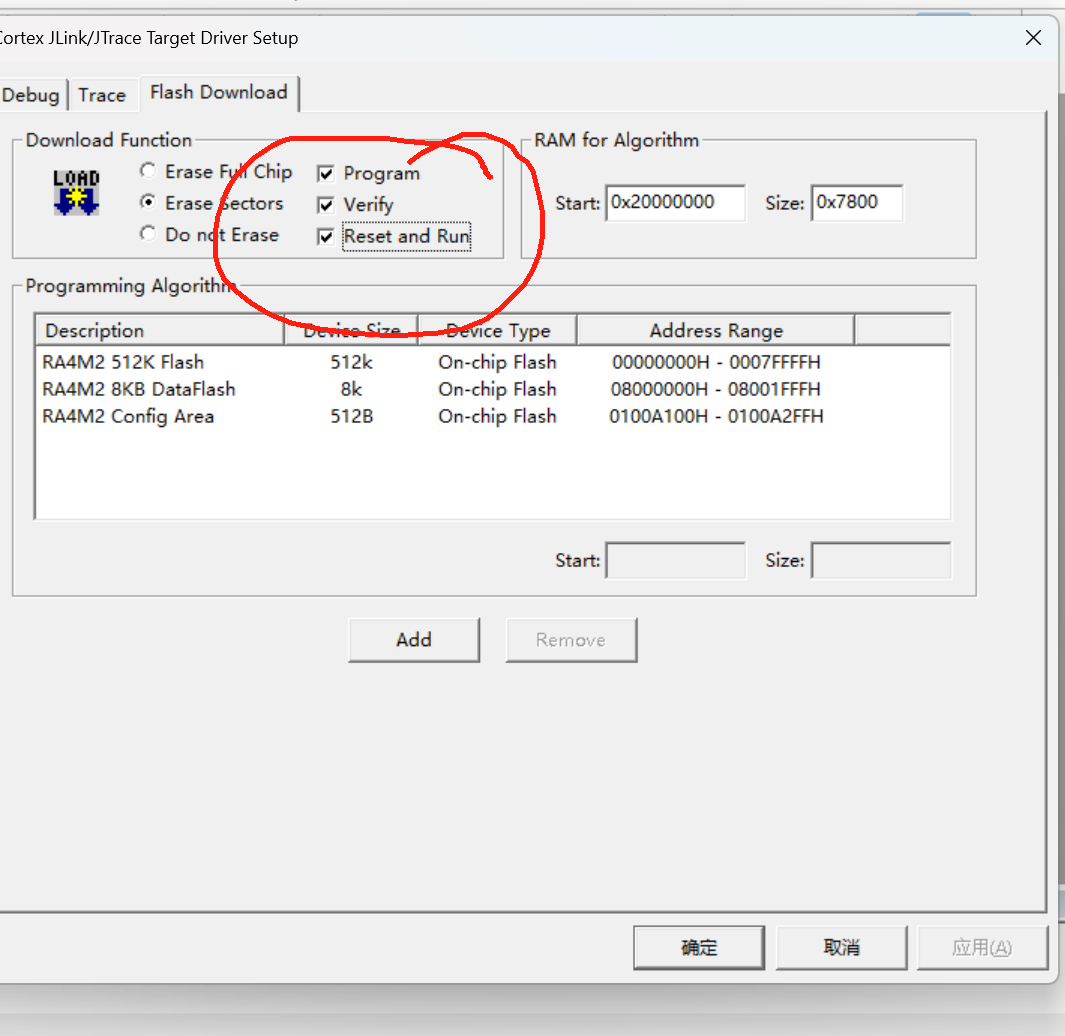This screenshot has width=1065, height=1036.
Task: Click the Add algorithm button
Action: 414,640
